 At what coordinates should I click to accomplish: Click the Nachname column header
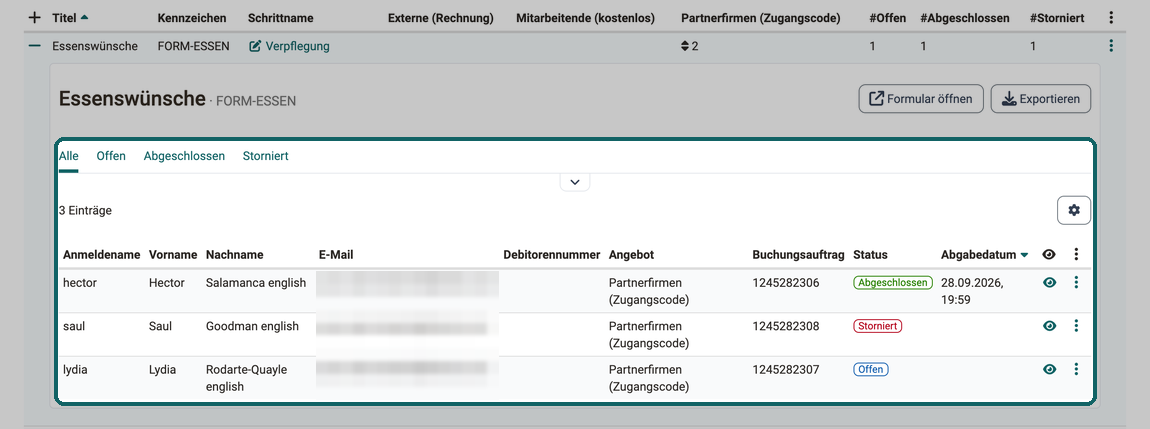[x=235, y=254]
